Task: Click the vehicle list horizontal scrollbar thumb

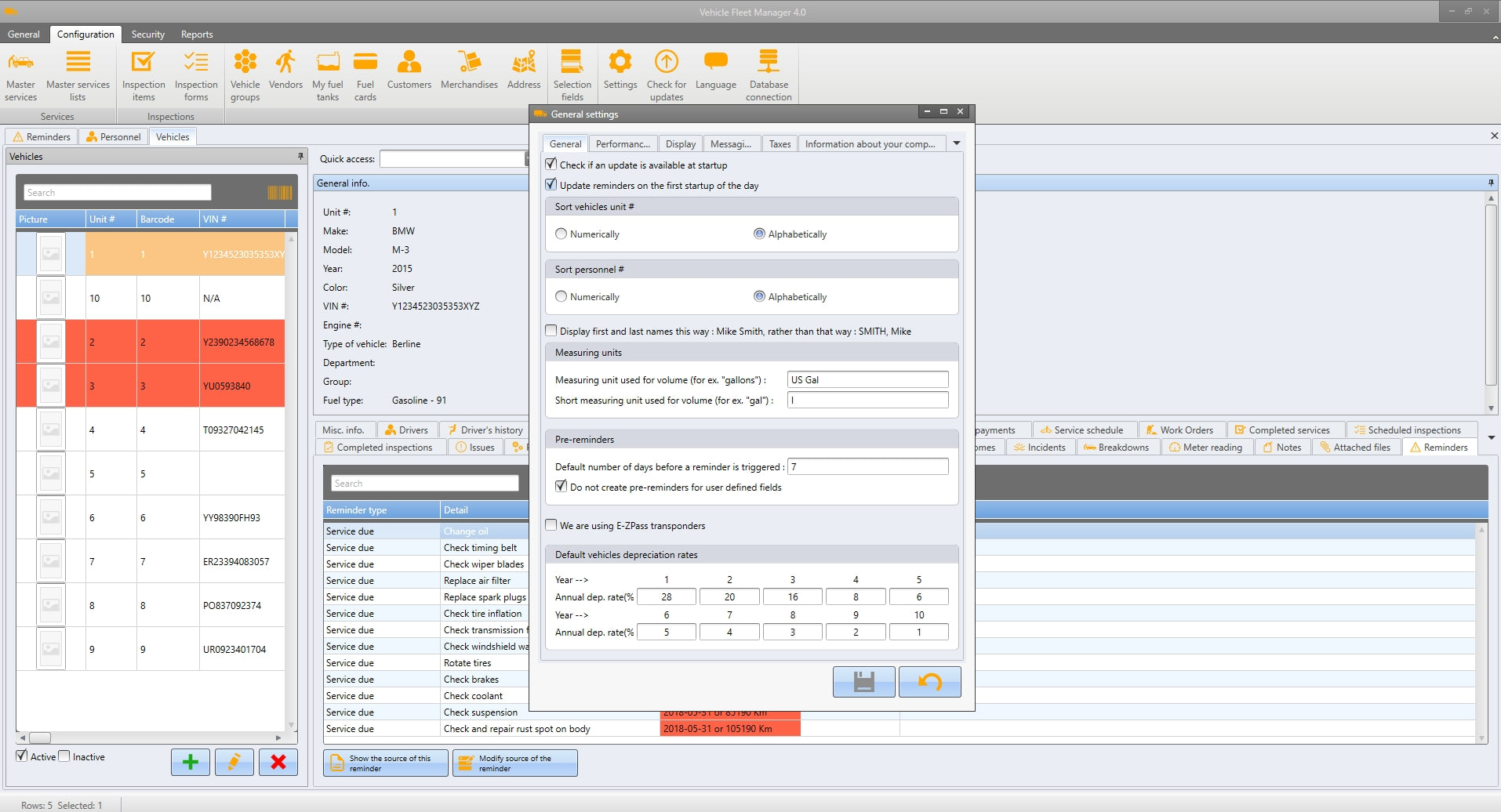Action: tap(40, 738)
